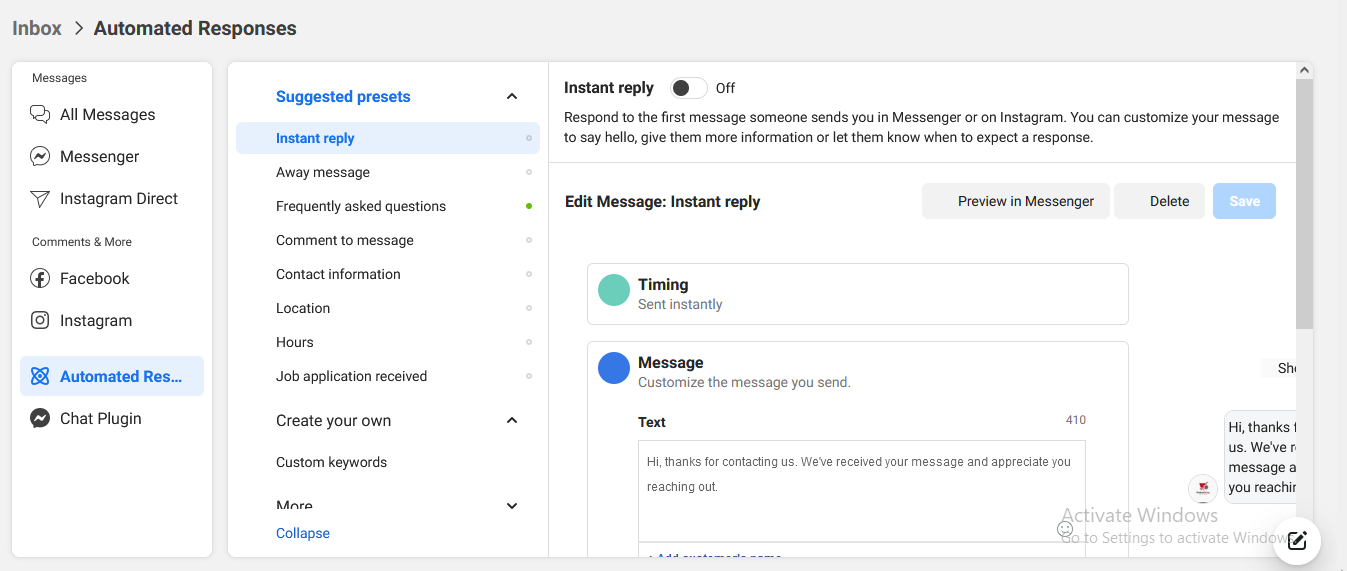
Task: Select Job application received preset
Action: coord(351,377)
